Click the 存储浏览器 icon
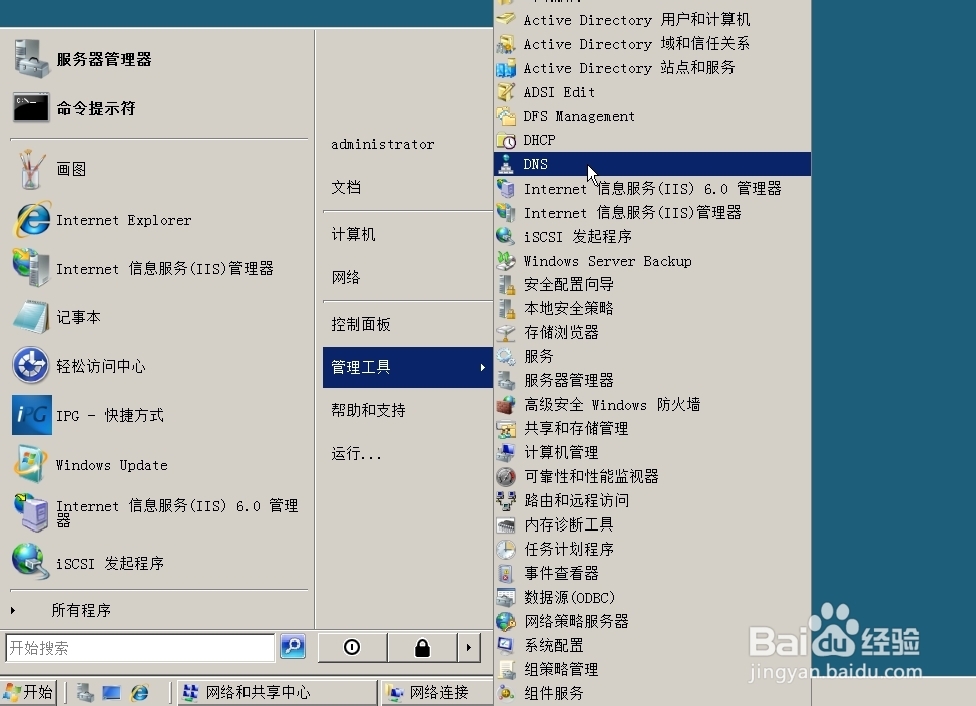Viewport: 976px width, 706px height. point(506,332)
